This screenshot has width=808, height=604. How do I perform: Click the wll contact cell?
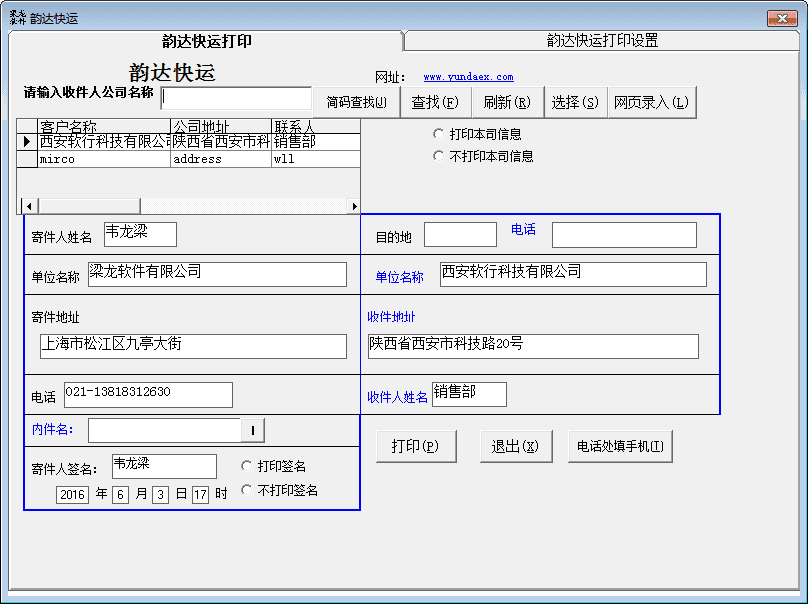(315, 159)
